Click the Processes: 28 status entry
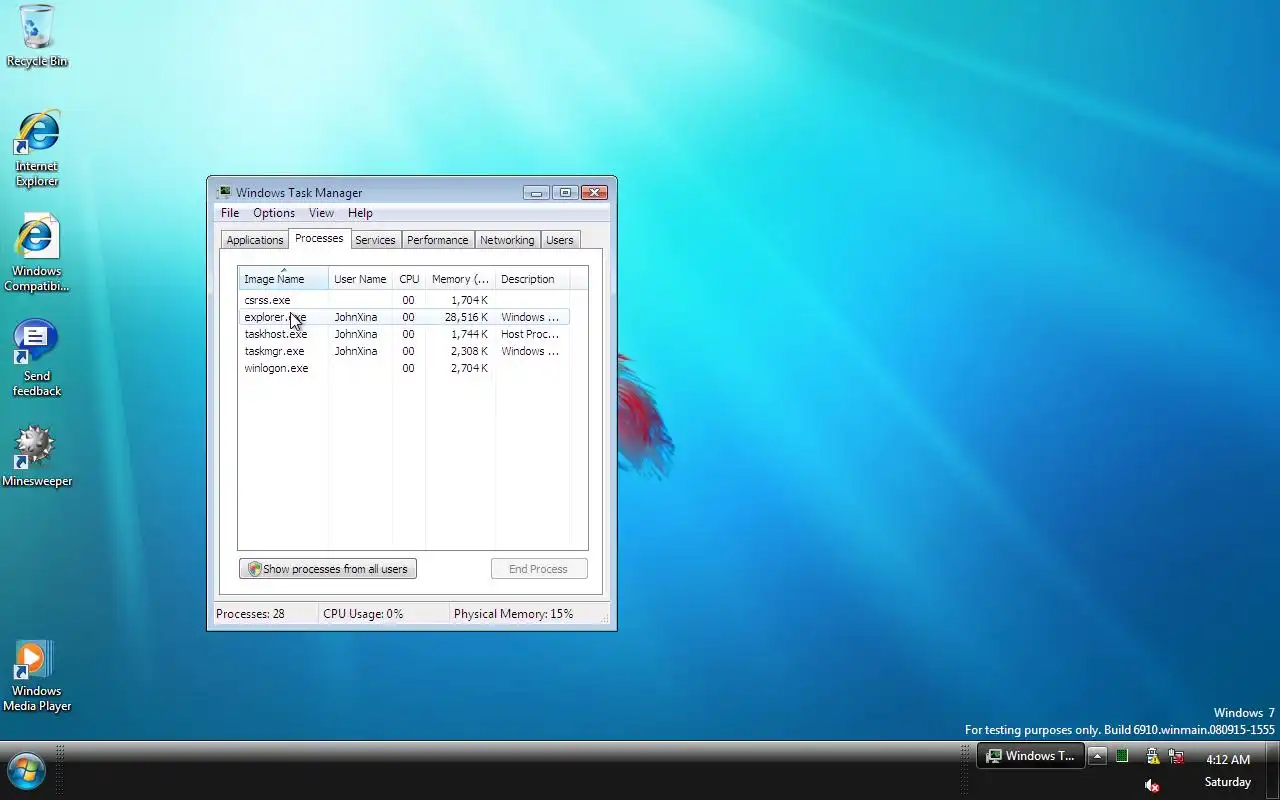Screen dimensions: 1280x800 tap(250, 614)
